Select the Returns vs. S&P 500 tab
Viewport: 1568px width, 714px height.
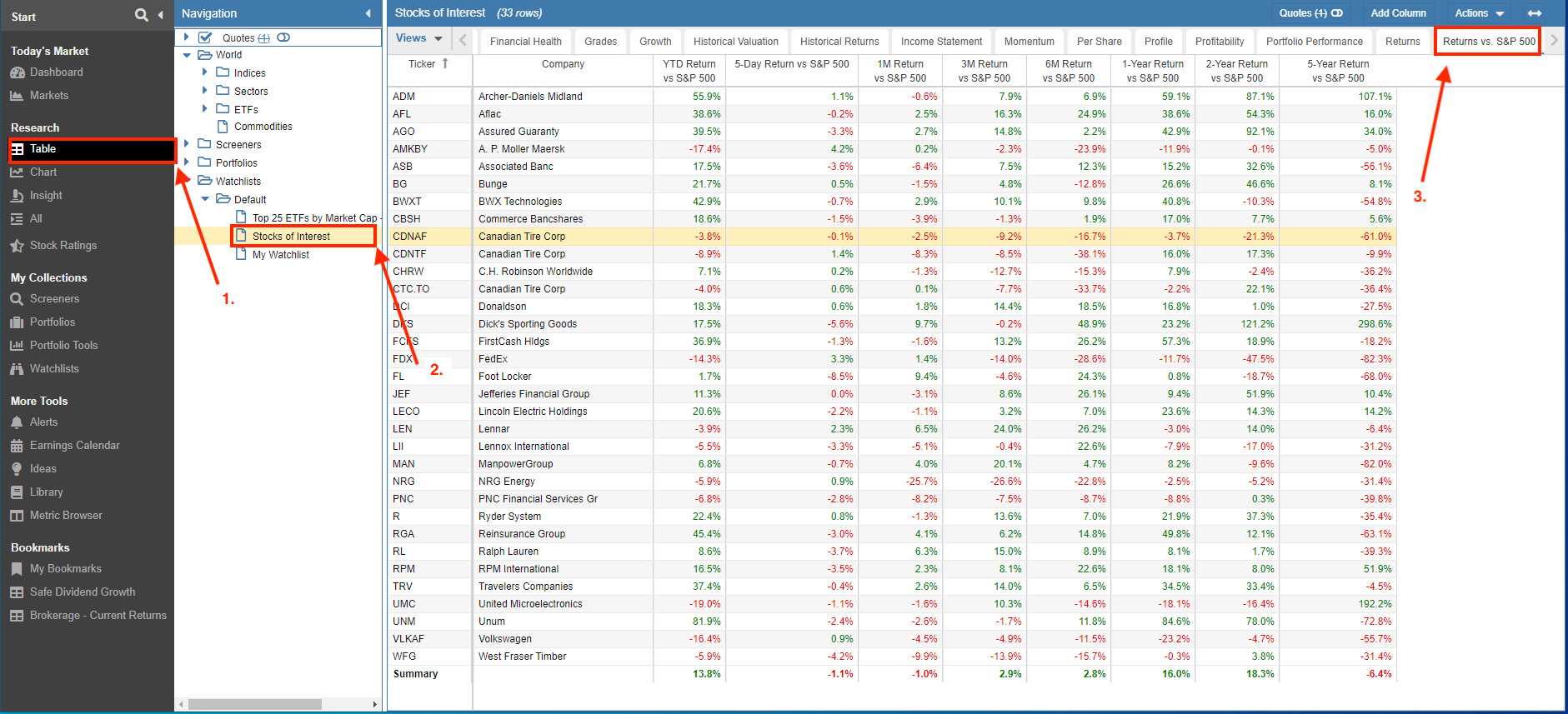(1489, 42)
